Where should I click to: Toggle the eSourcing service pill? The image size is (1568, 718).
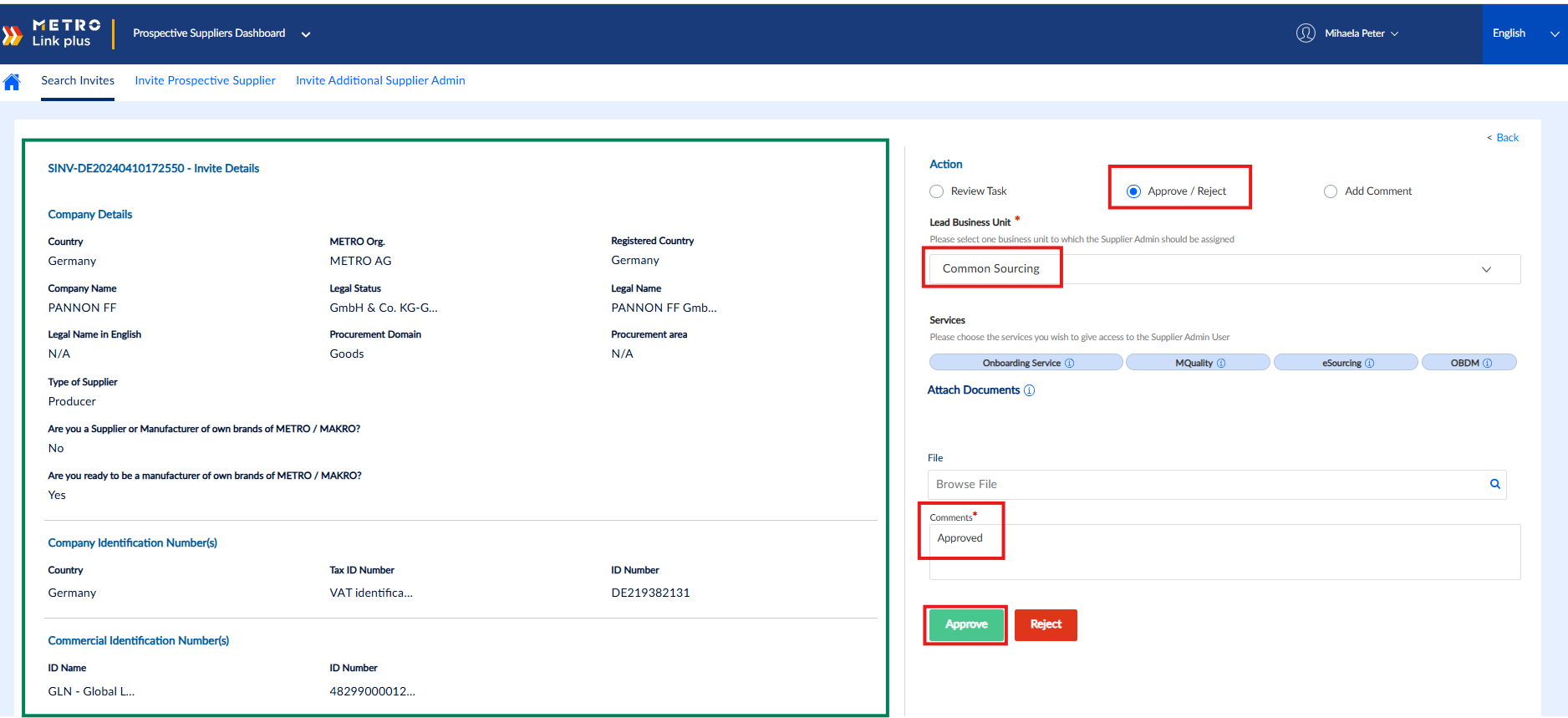pos(1346,363)
